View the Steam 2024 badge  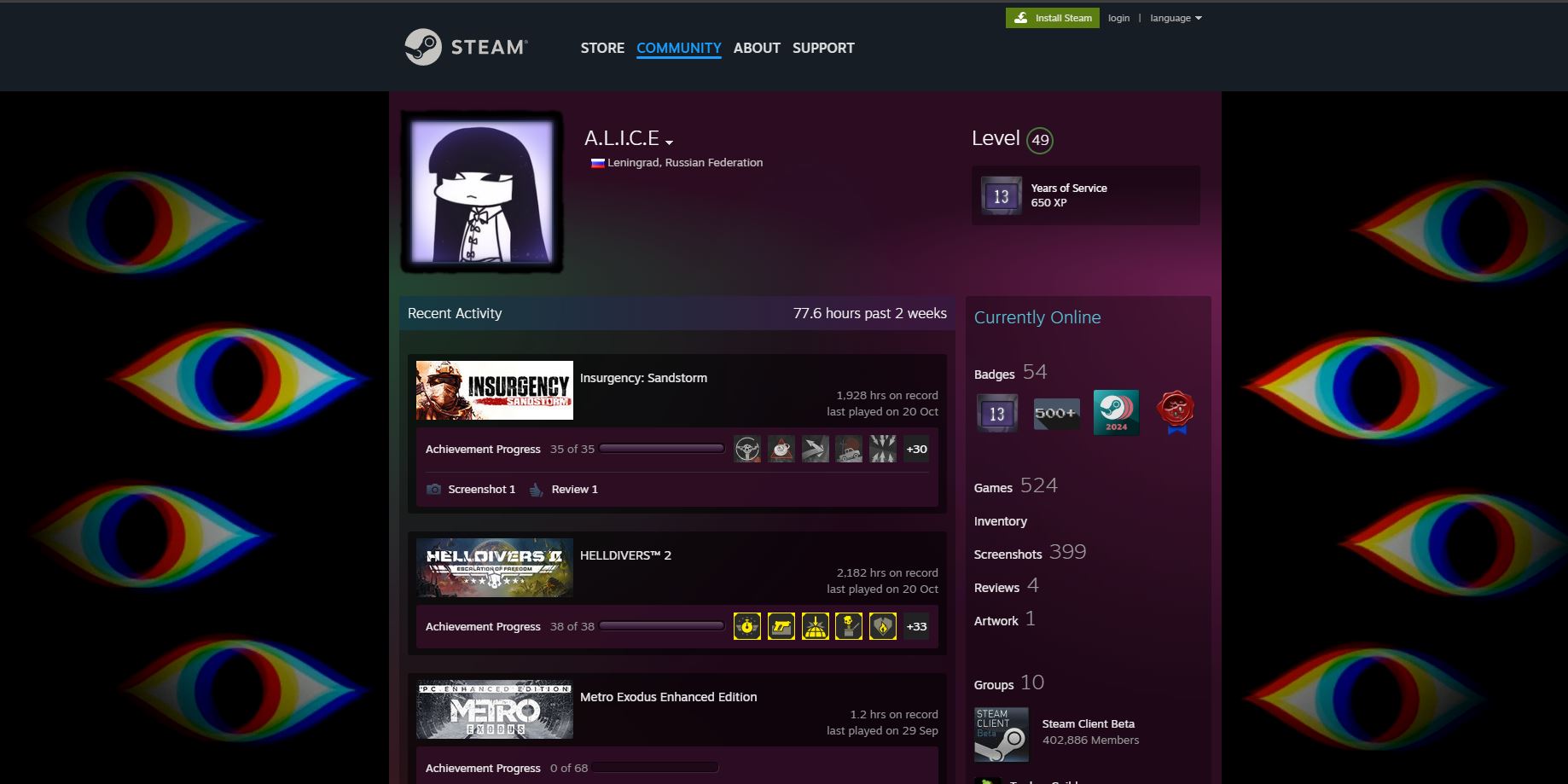[x=1116, y=413]
